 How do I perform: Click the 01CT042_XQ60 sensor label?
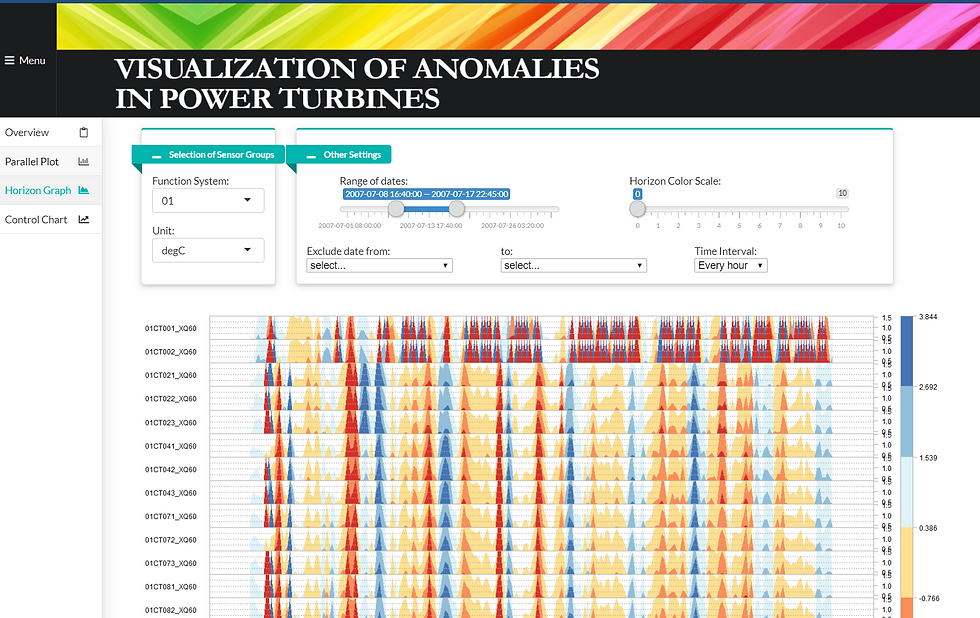pos(171,469)
